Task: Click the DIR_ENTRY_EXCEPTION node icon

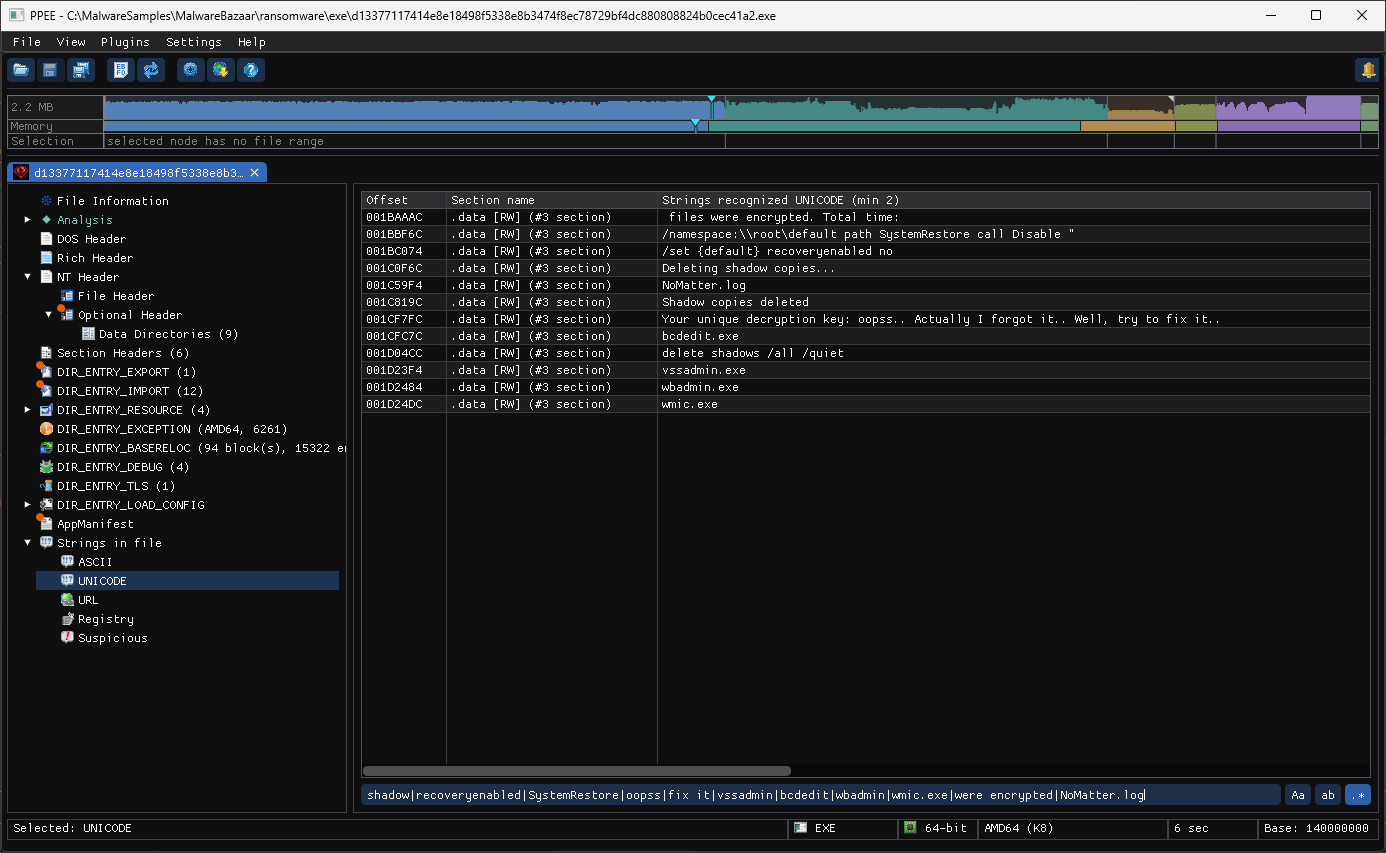Action: click(46, 429)
